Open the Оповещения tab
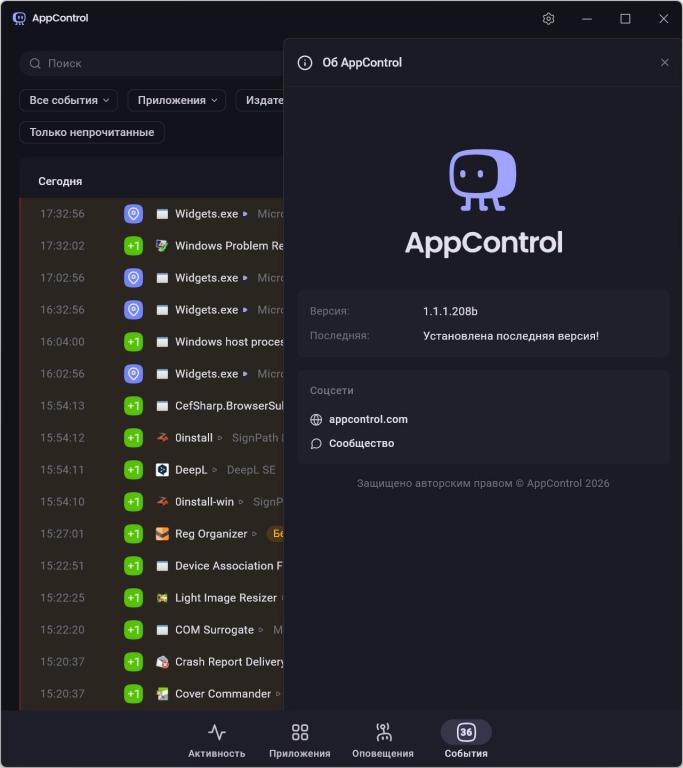 pos(382,741)
